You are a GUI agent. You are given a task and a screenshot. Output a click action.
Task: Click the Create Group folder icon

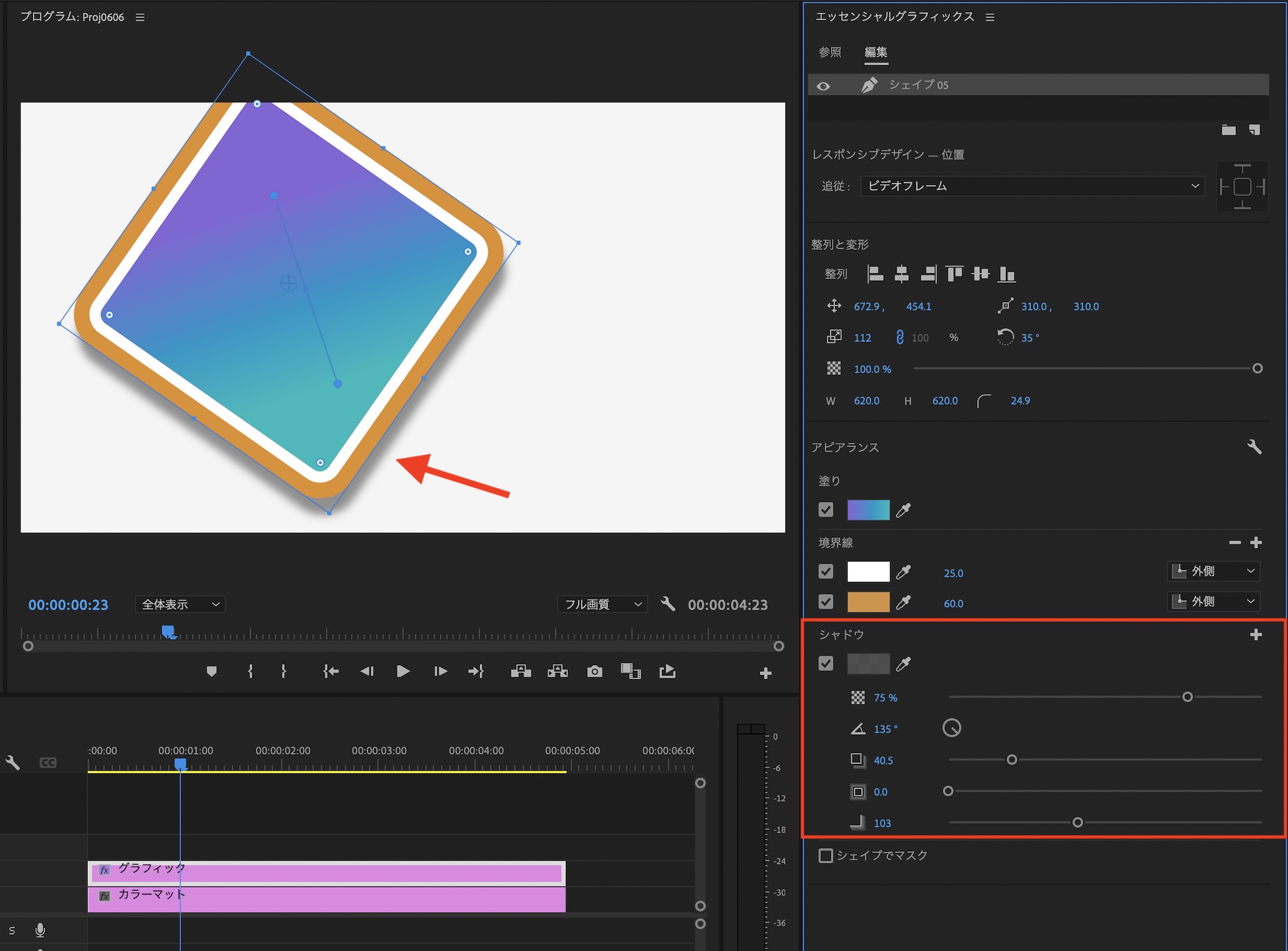click(1228, 130)
